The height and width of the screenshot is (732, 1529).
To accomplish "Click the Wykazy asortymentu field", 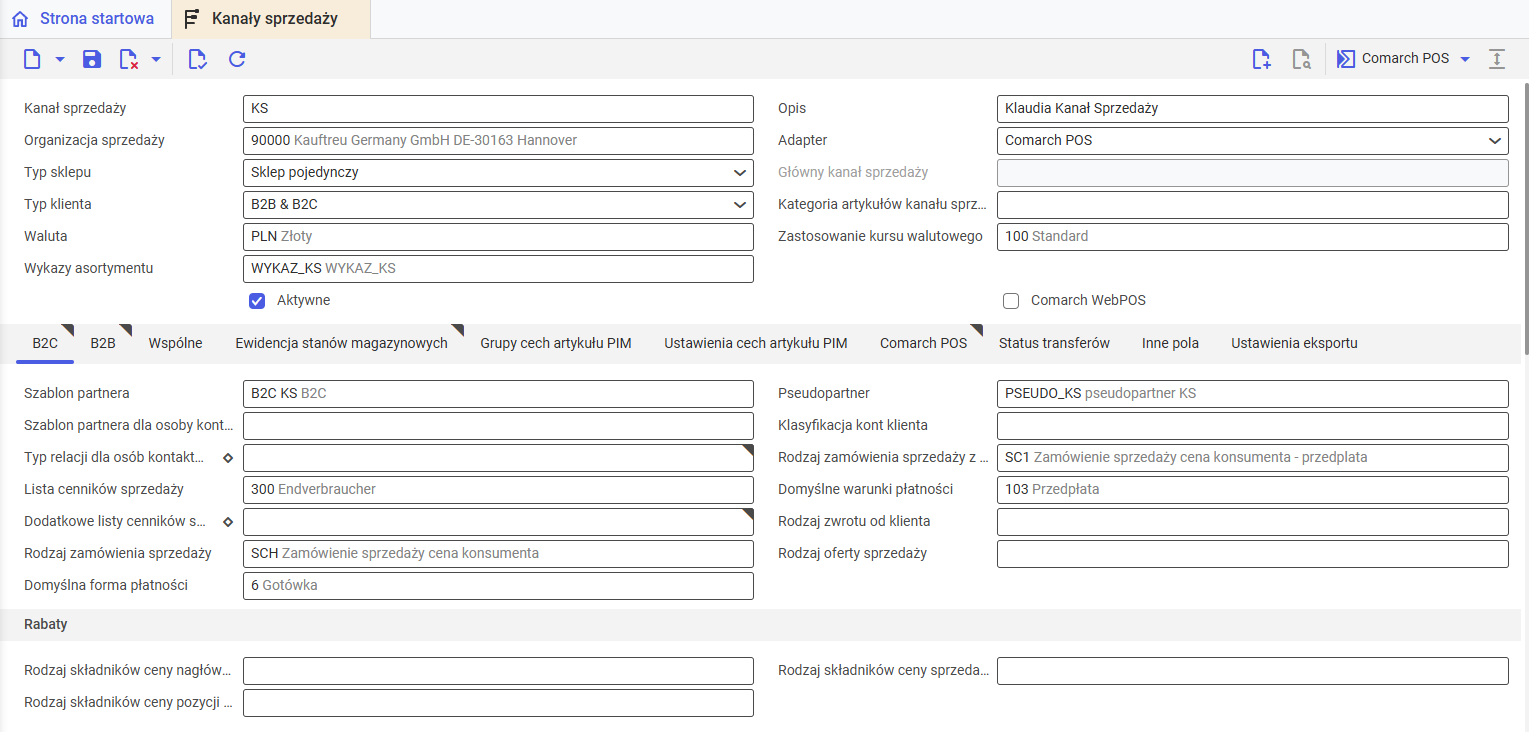I will (x=498, y=268).
